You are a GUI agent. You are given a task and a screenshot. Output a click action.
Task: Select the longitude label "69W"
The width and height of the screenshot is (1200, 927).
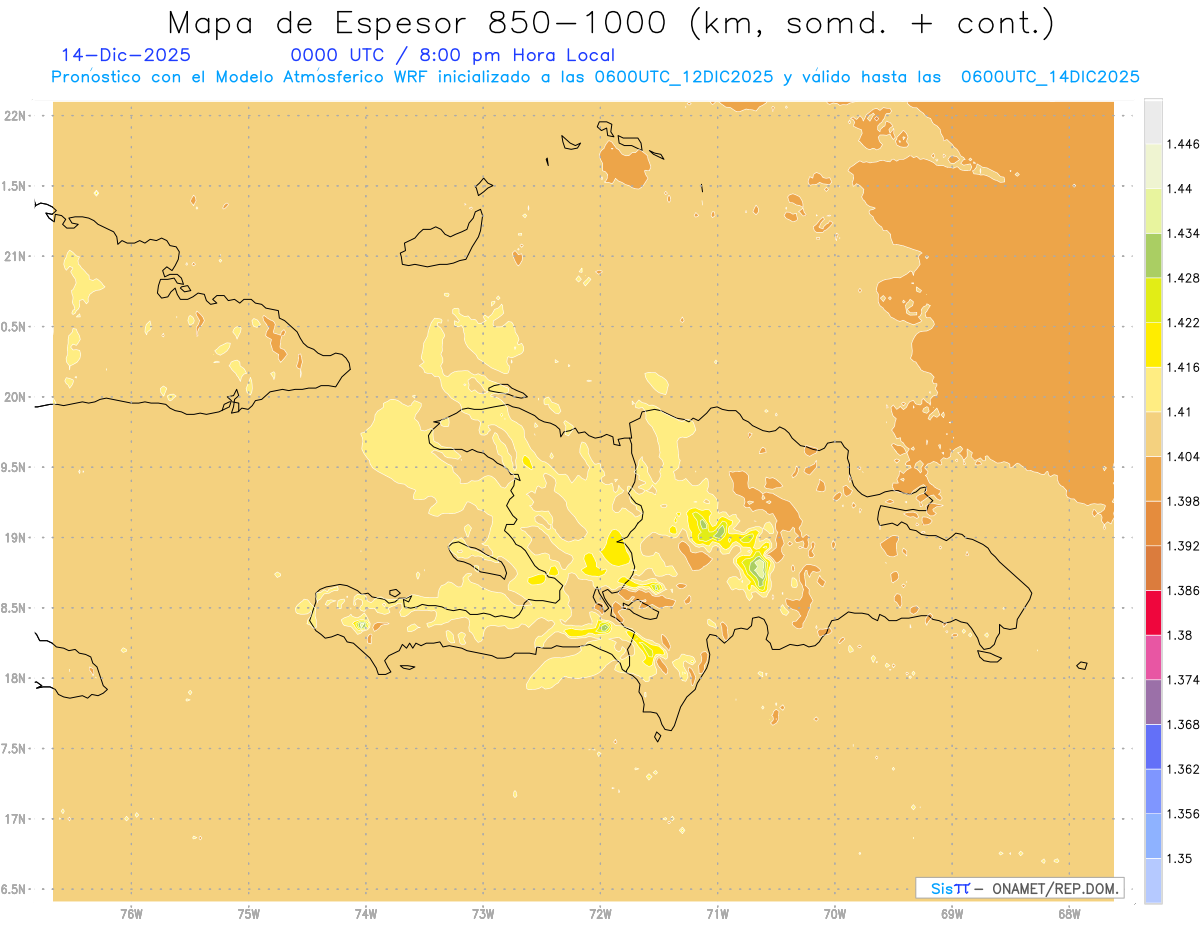(x=952, y=913)
